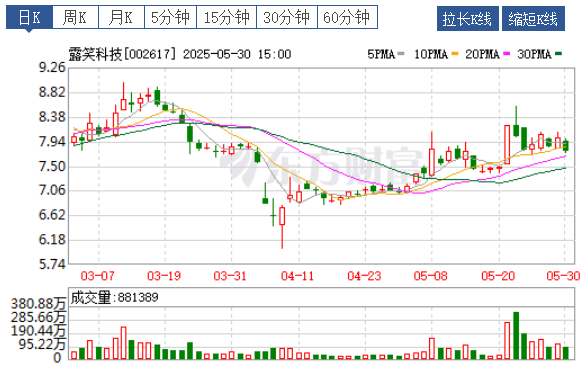Click the 5PMA gray legend swatch
This screenshot has width=582, height=367.
point(401,54)
